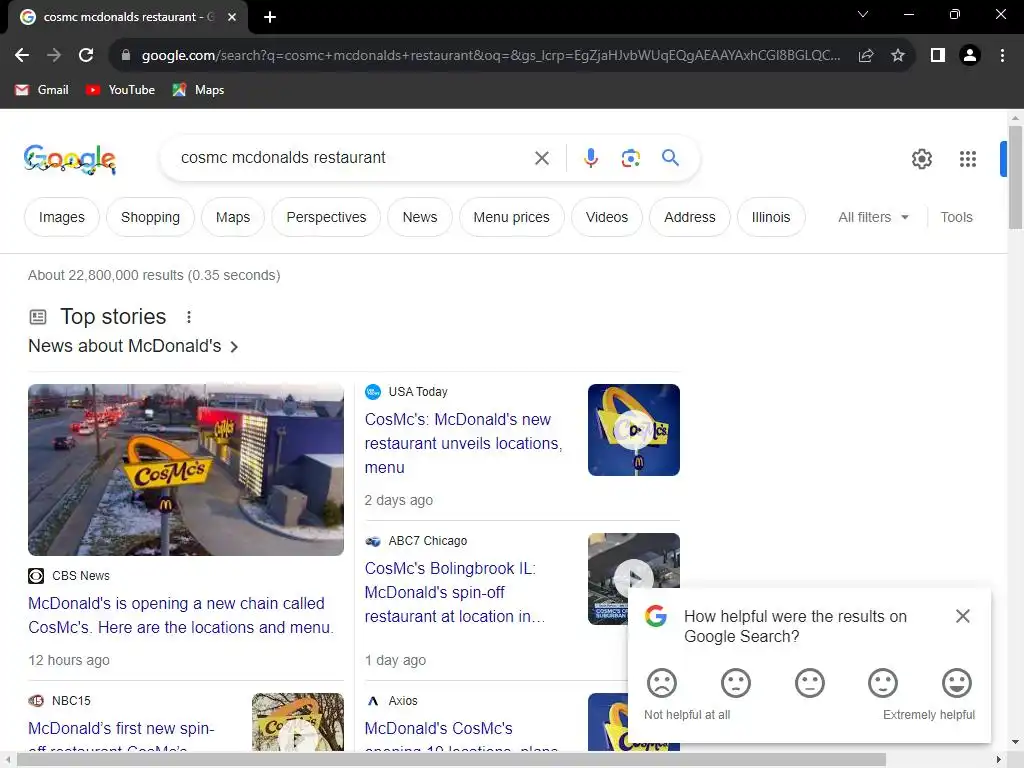Screen dimensions: 1024x768
Task: Switch to the Images filter
Action: coord(61,217)
